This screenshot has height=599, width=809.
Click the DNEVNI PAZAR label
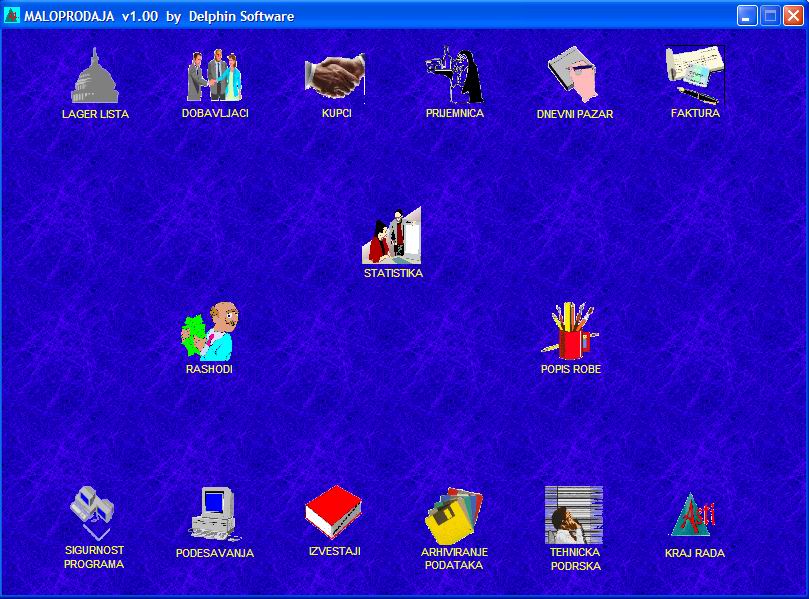[575, 114]
